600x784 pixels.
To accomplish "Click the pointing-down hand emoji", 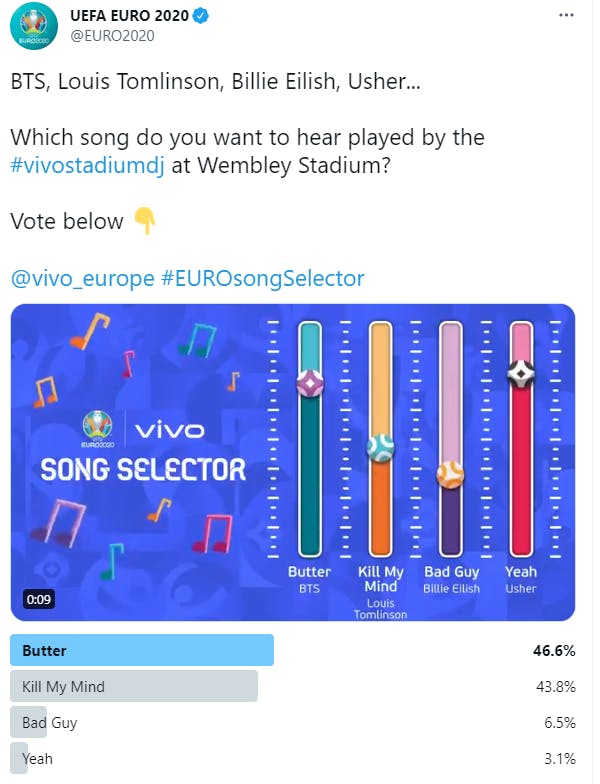I will [x=144, y=221].
